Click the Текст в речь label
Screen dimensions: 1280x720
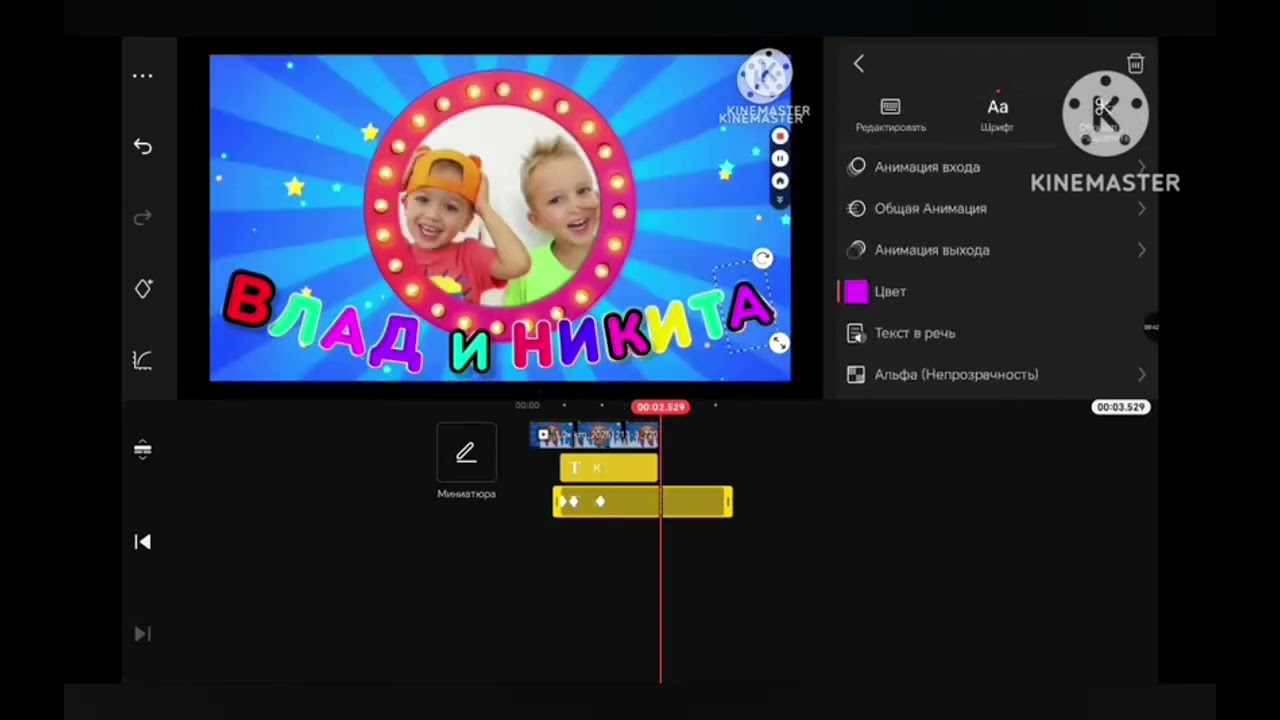[914, 333]
